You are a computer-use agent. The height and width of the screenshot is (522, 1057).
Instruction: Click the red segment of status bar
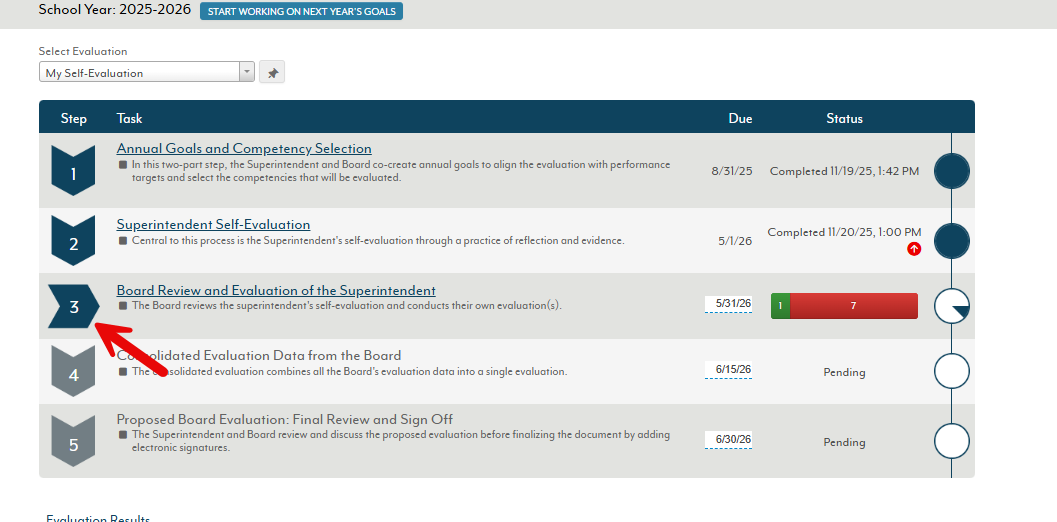click(853, 306)
